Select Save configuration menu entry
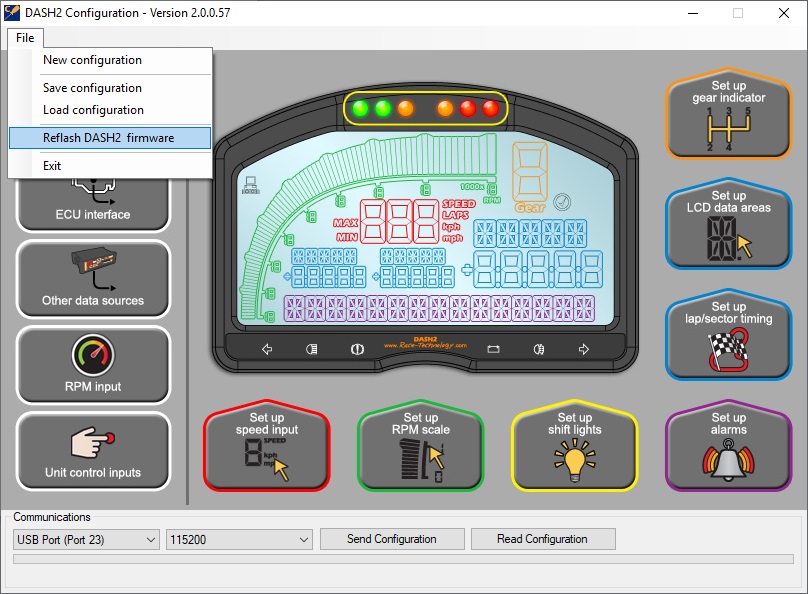808x594 pixels. tap(92, 88)
